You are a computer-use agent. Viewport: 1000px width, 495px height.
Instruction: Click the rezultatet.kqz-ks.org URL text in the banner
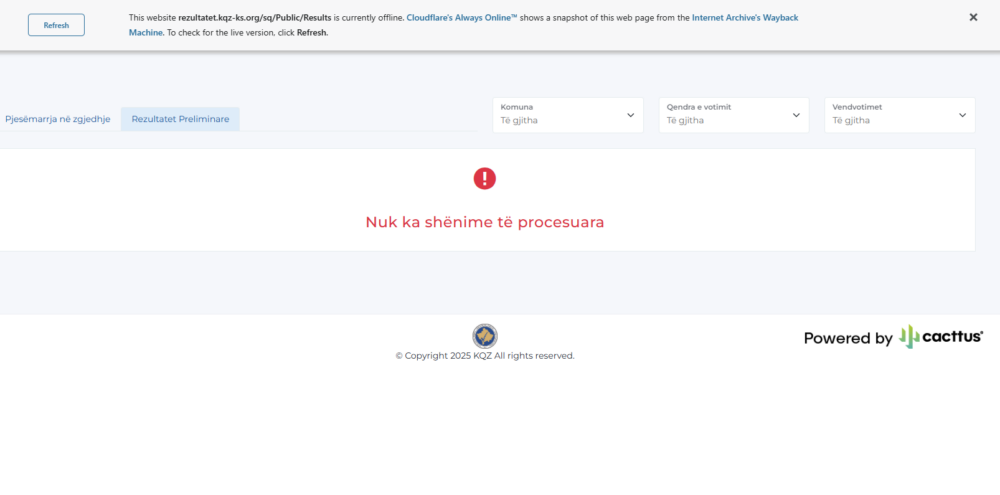point(254,18)
